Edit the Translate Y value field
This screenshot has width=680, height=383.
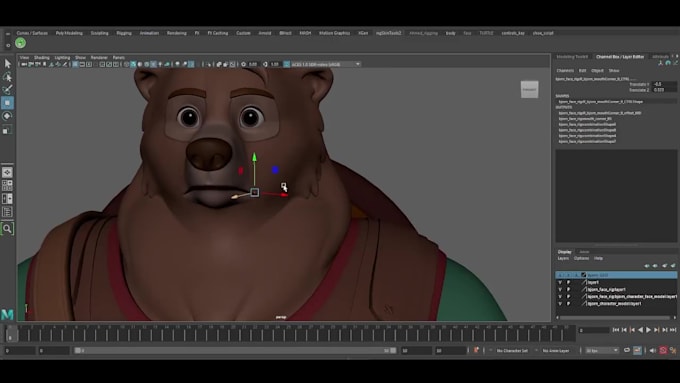tap(664, 84)
